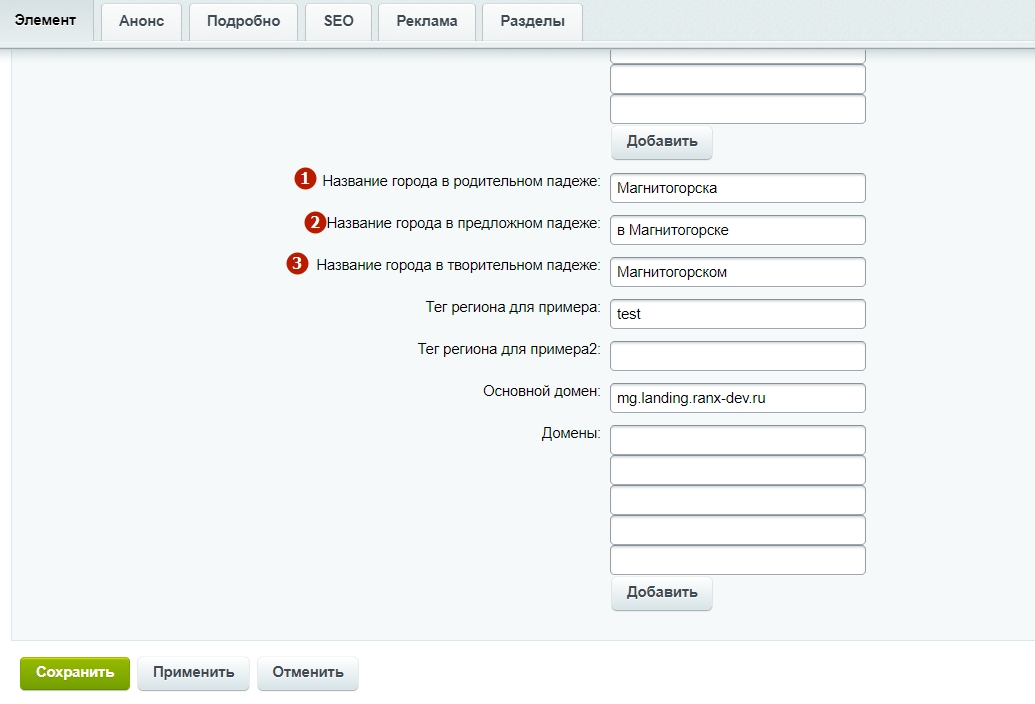Go to the SEO tab
Screen dimensions: 1035x704
(x=338, y=21)
